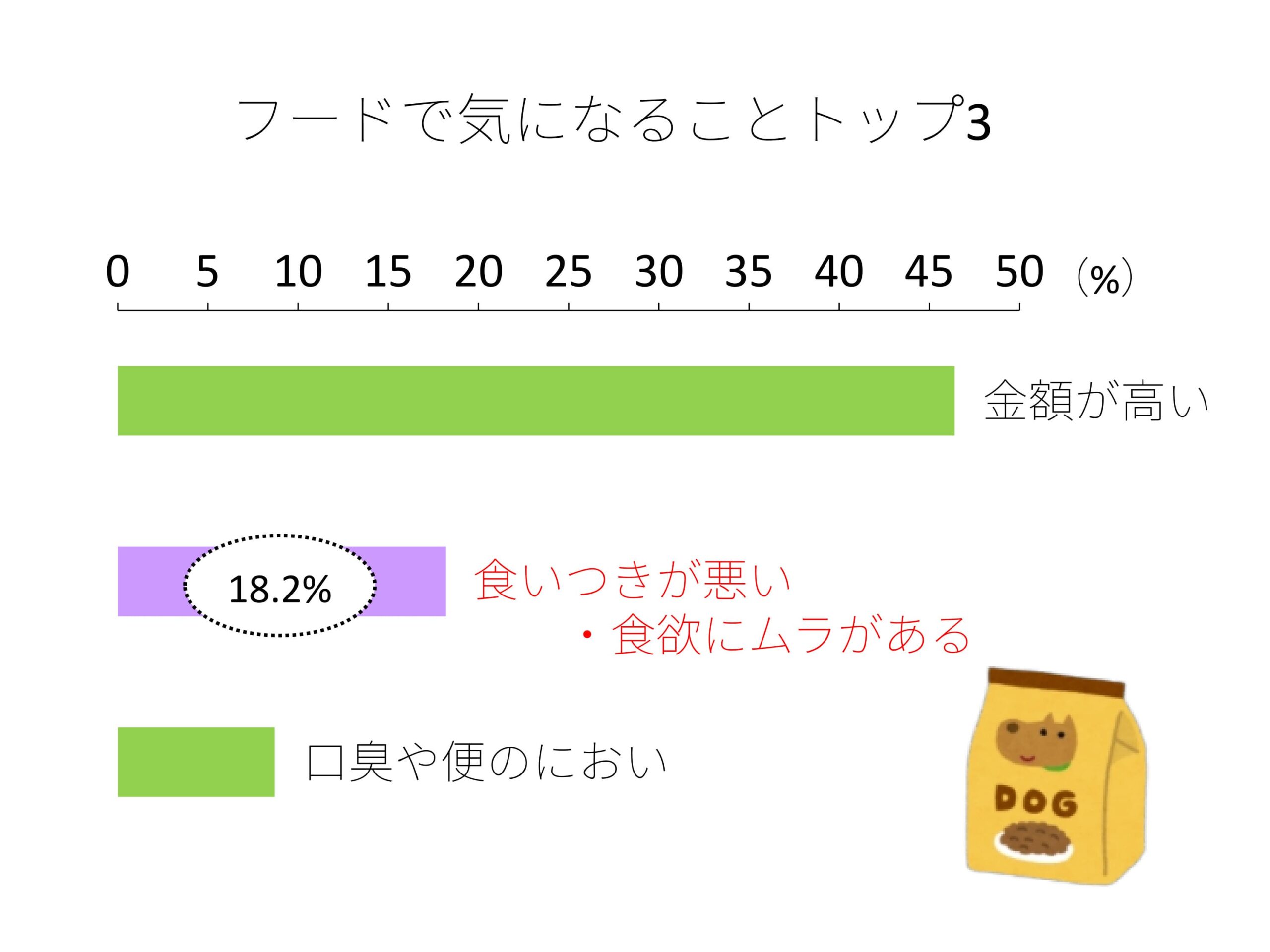1270x952 pixels.
Task: Click the axis label 25
Action: (x=568, y=271)
